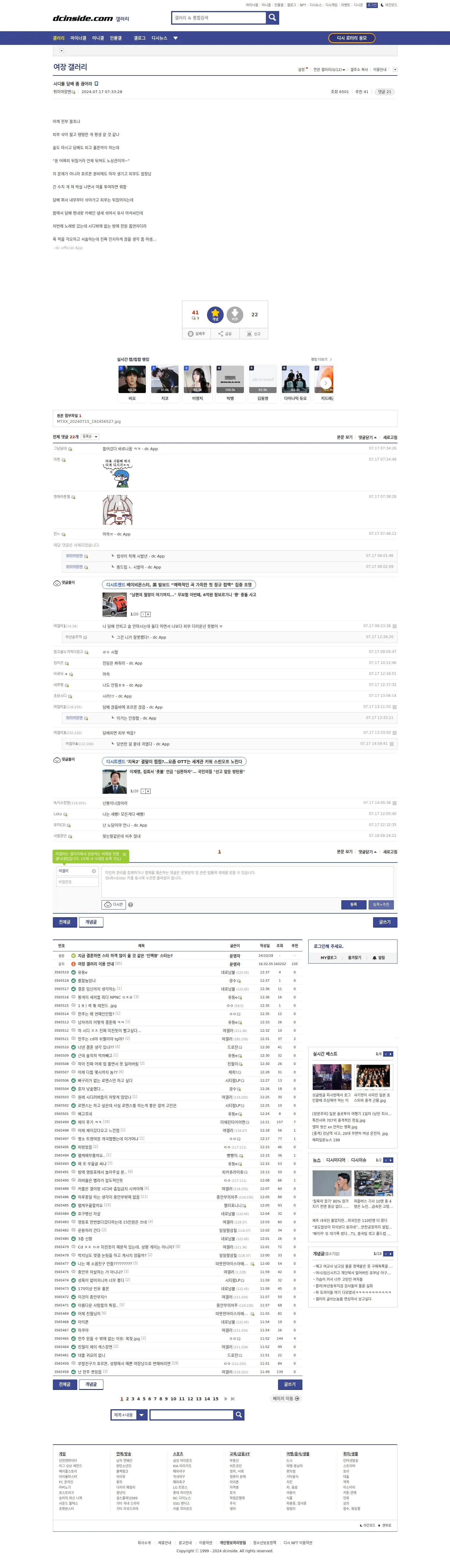Click pagination last-page arrow
The width and height of the screenshot is (450, 1568).
pos(232,1399)
